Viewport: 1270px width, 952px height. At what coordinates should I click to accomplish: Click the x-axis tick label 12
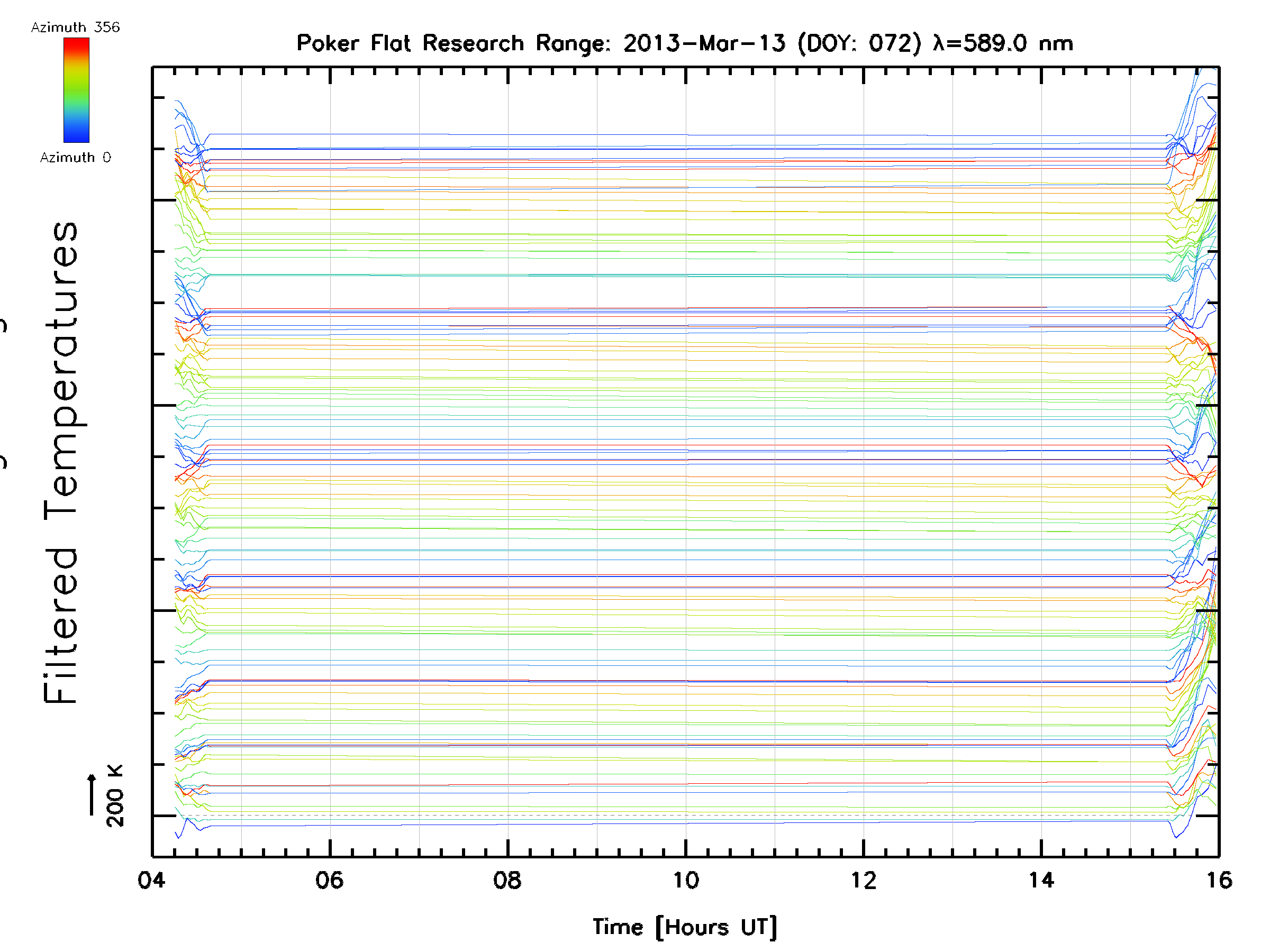point(864,880)
